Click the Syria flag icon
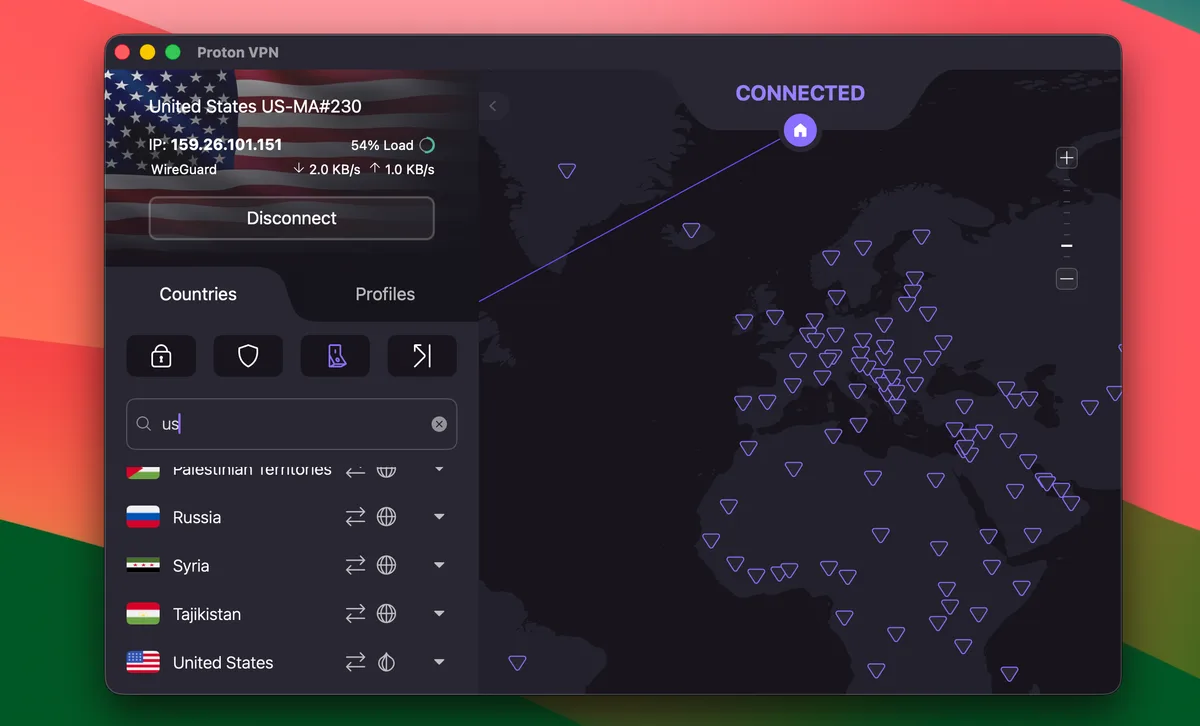Viewport: 1200px width, 726px height. pyautogui.click(x=143, y=565)
